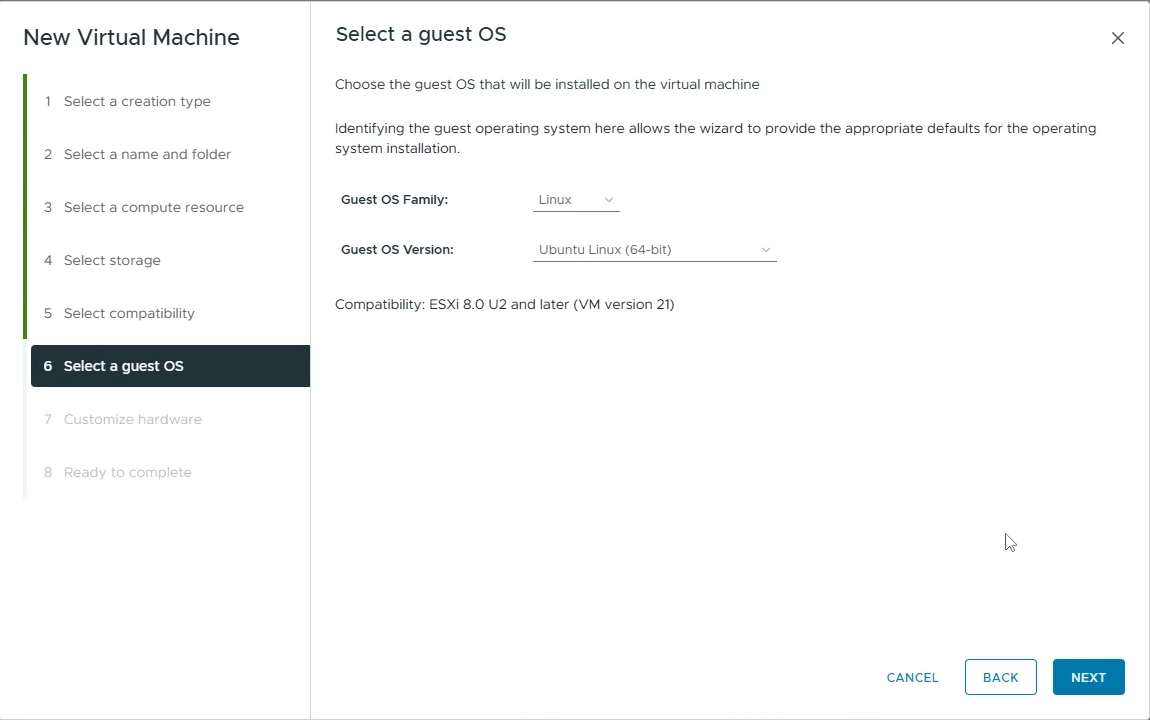Click the Select a guest OS heading
The image size is (1150, 720).
(x=421, y=34)
